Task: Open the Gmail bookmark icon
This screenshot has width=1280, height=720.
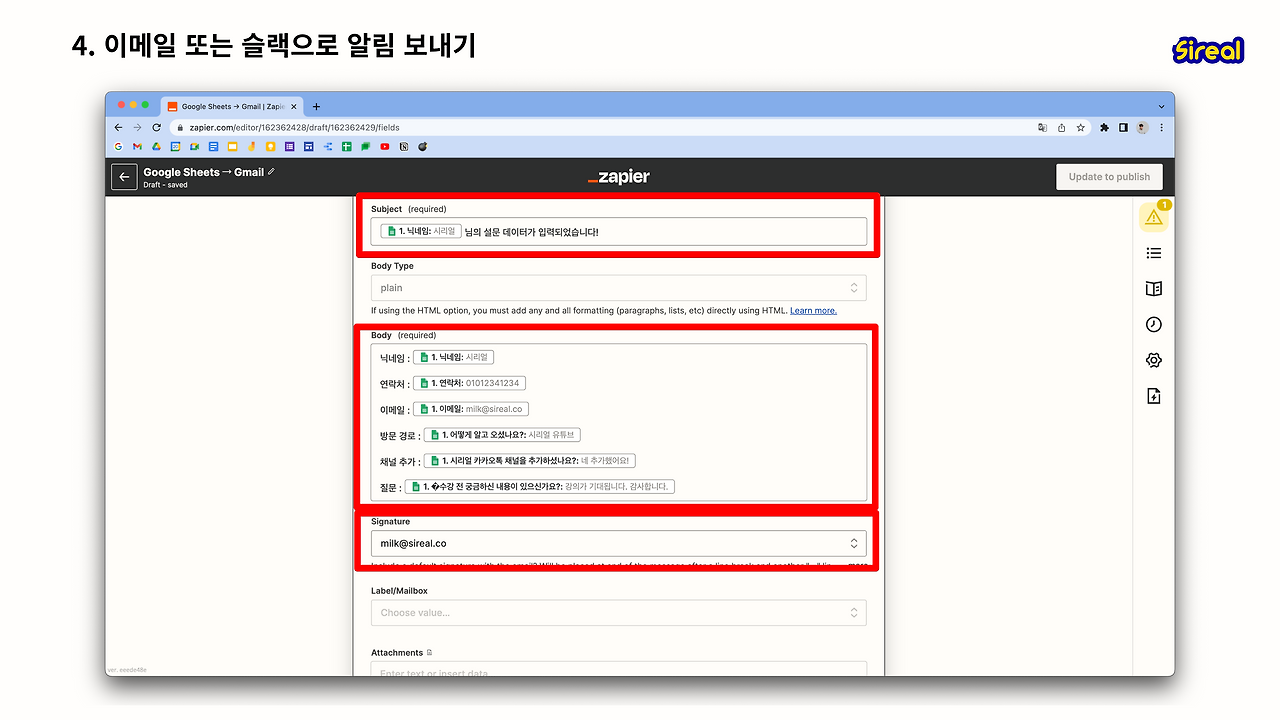Action: [138, 147]
